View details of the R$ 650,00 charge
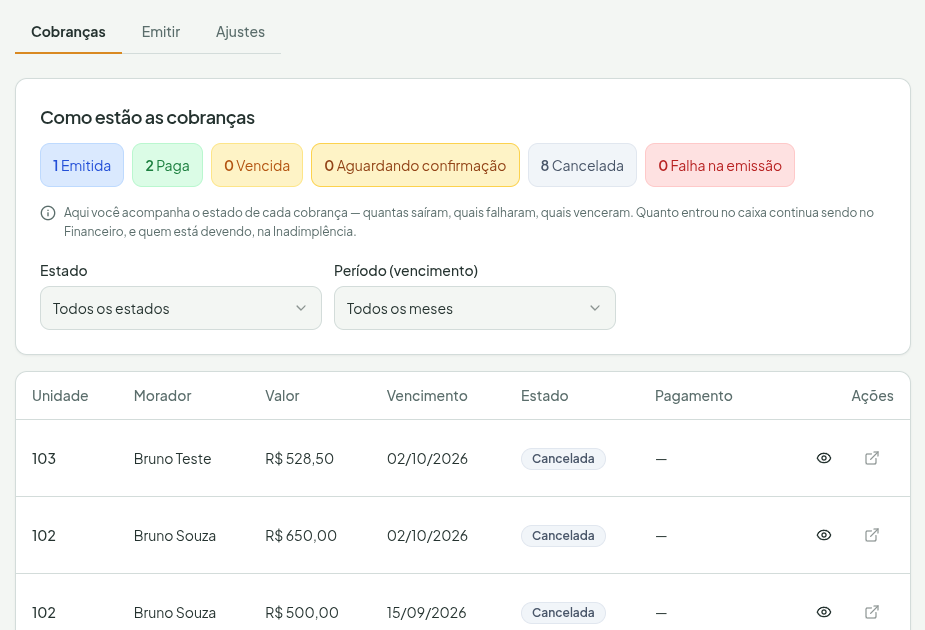This screenshot has width=925, height=630. [x=824, y=535]
